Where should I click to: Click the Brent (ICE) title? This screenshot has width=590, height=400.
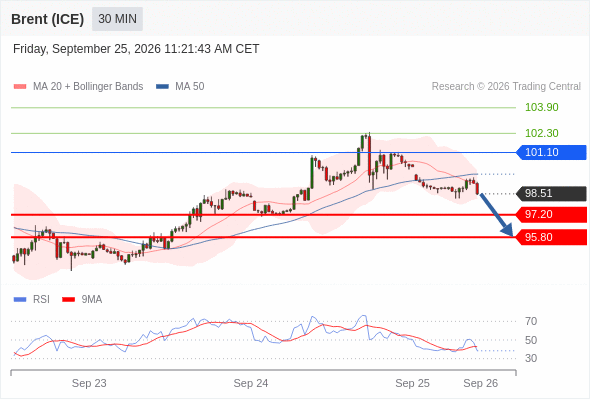[47, 19]
